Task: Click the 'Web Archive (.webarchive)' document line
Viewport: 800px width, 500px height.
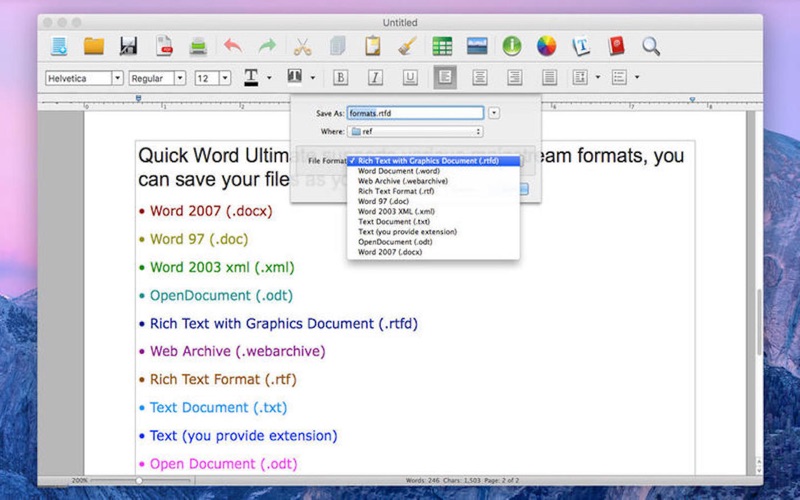Action: (x=237, y=352)
